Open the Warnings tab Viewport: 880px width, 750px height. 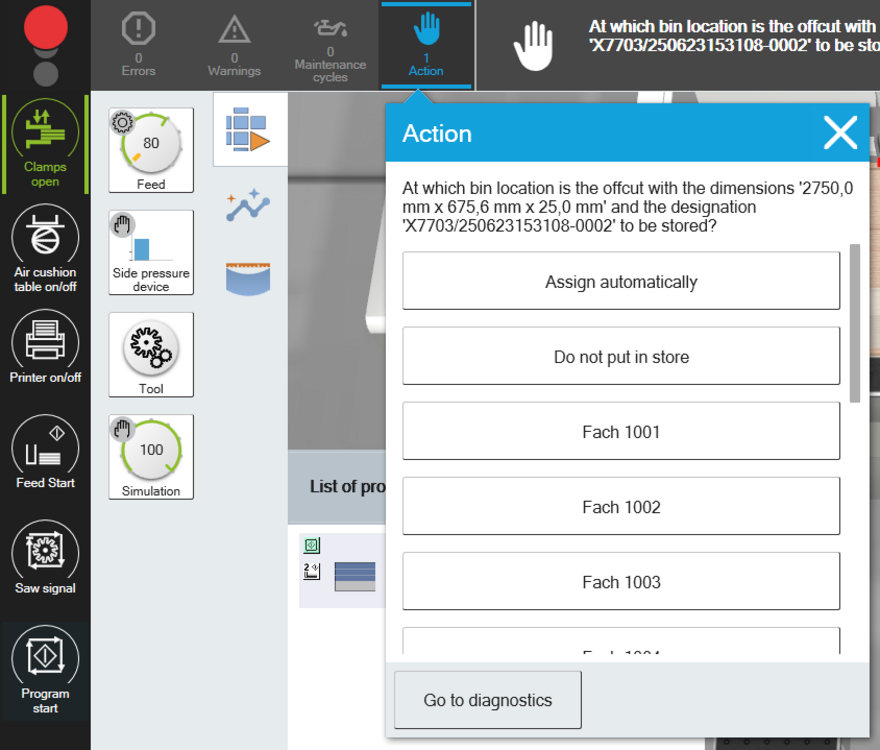tap(234, 45)
